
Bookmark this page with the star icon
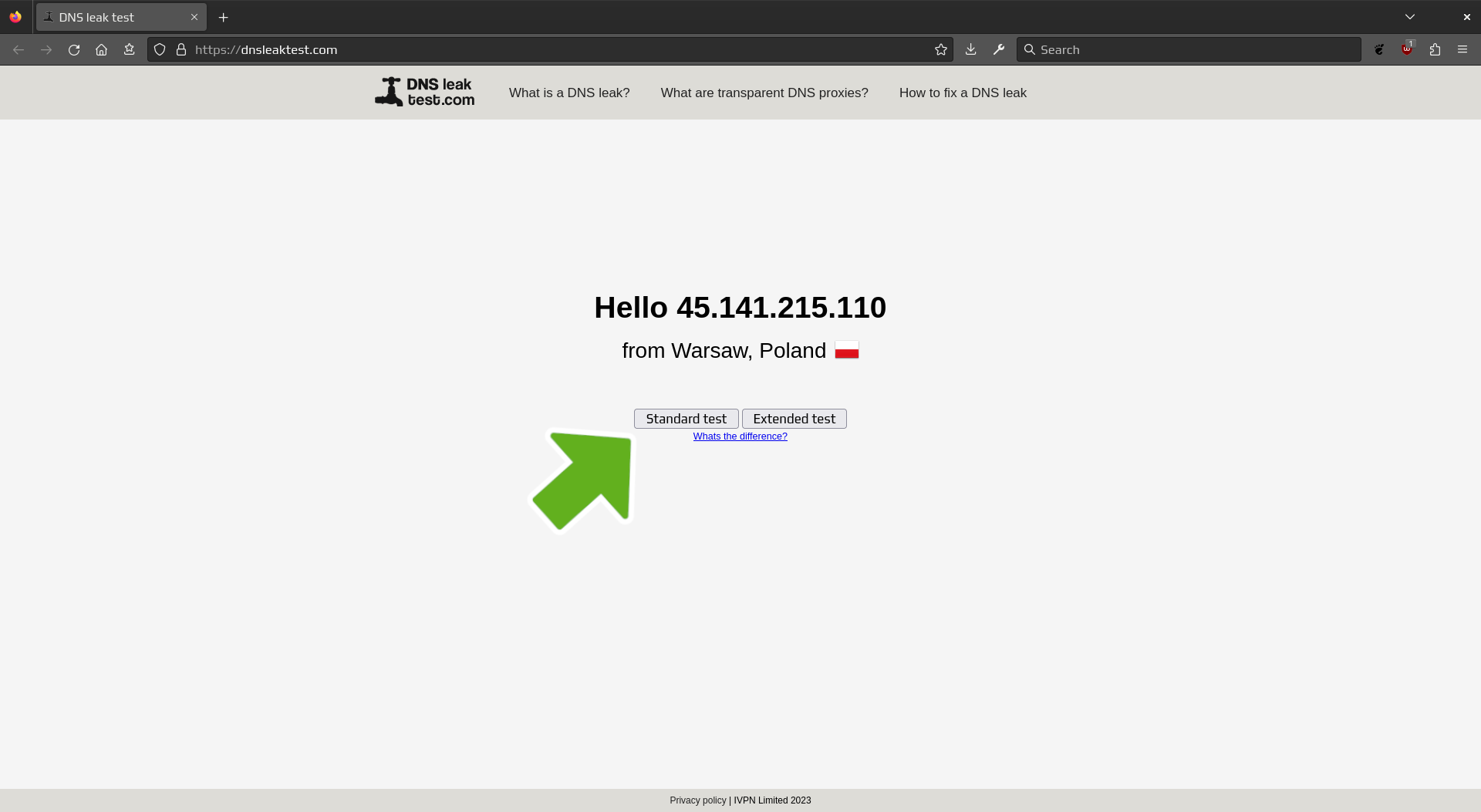point(940,49)
